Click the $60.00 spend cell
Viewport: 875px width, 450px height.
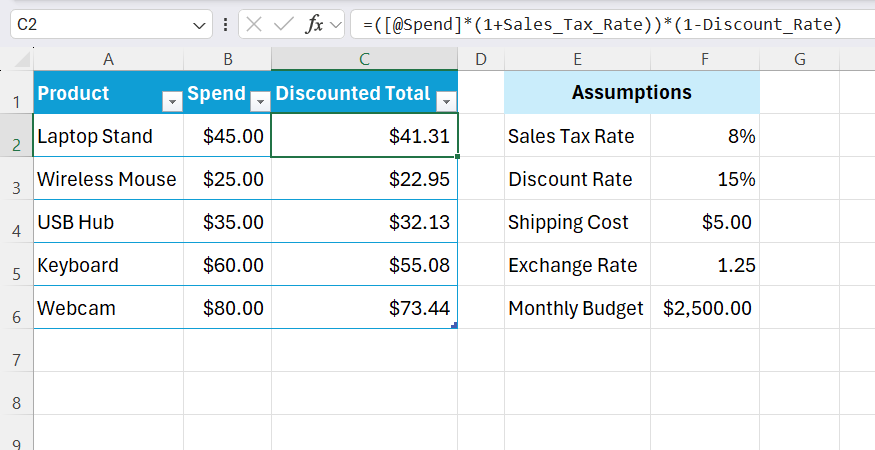point(228,265)
